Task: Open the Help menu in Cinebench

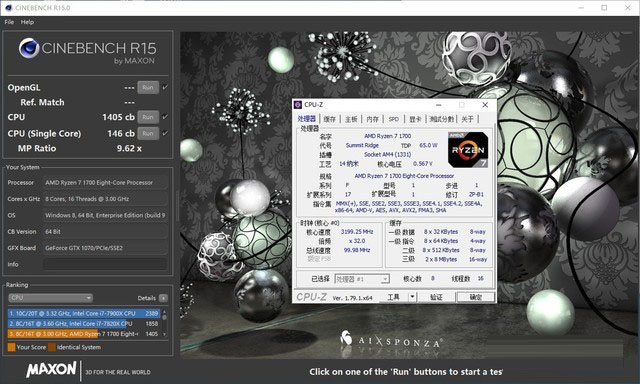Action: pos(27,22)
